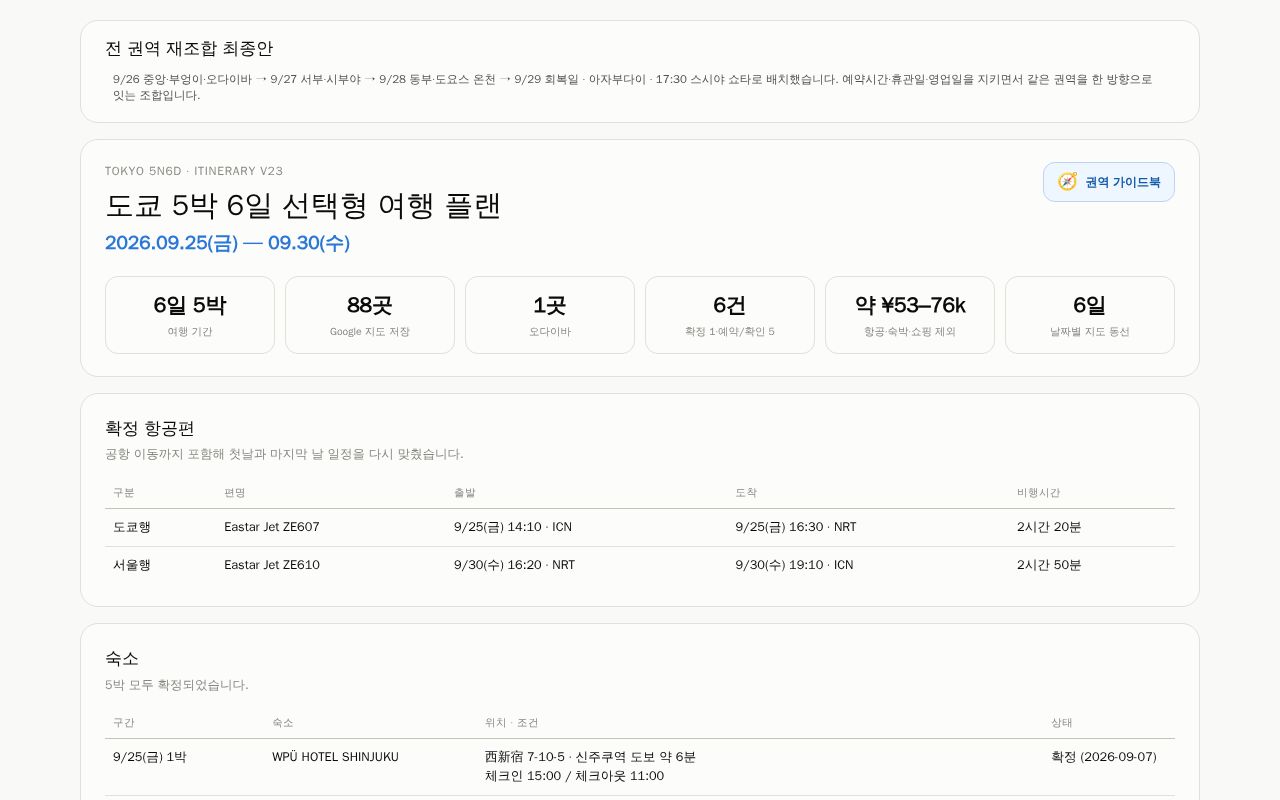Click the TOKYO 5N6D · ITINERARY V23 label
The height and width of the screenshot is (800, 1280).
pyautogui.click(x=194, y=171)
